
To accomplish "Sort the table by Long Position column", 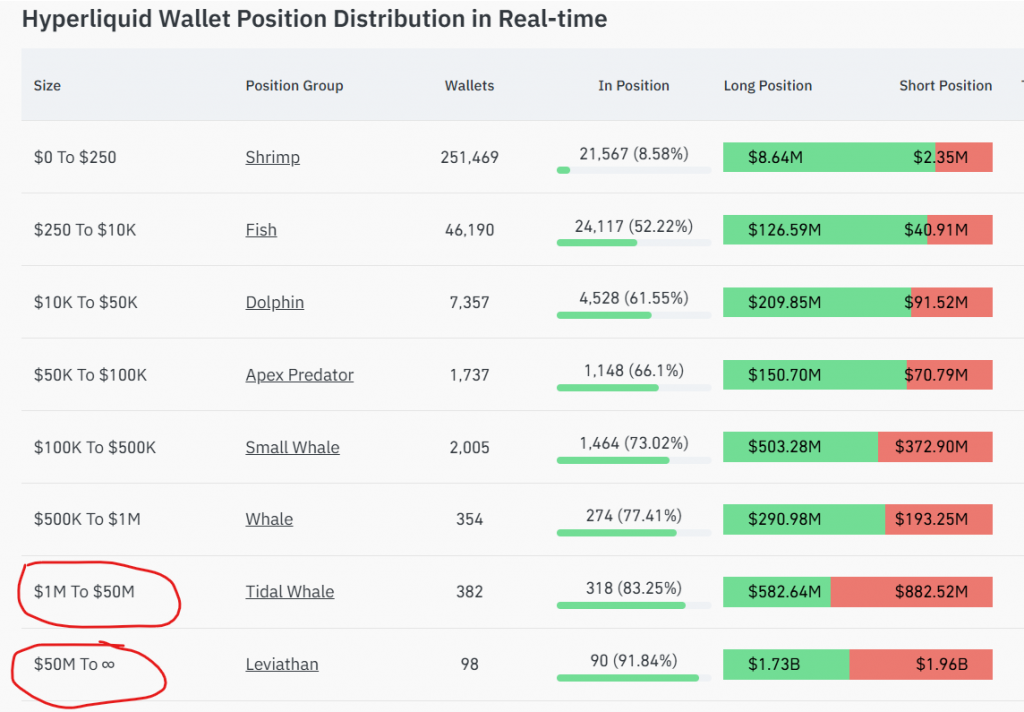I will click(767, 86).
